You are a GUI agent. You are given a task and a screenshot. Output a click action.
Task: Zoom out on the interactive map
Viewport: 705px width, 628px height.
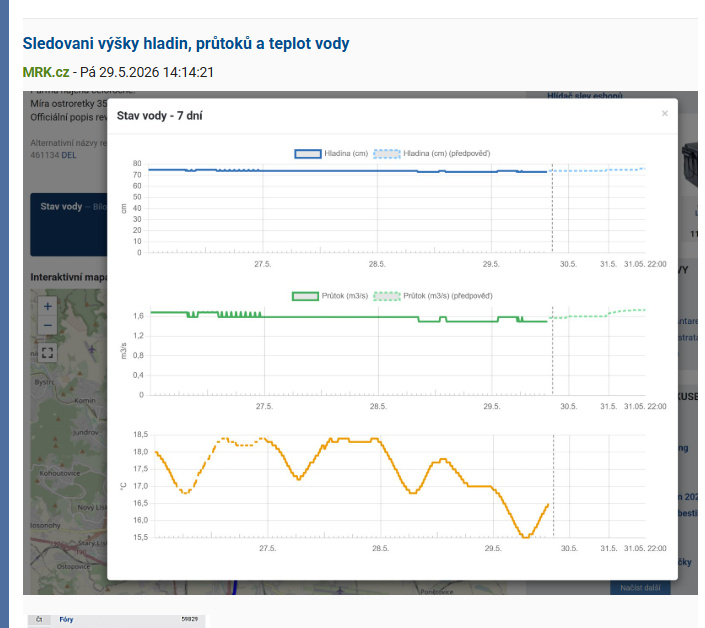[x=47, y=325]
